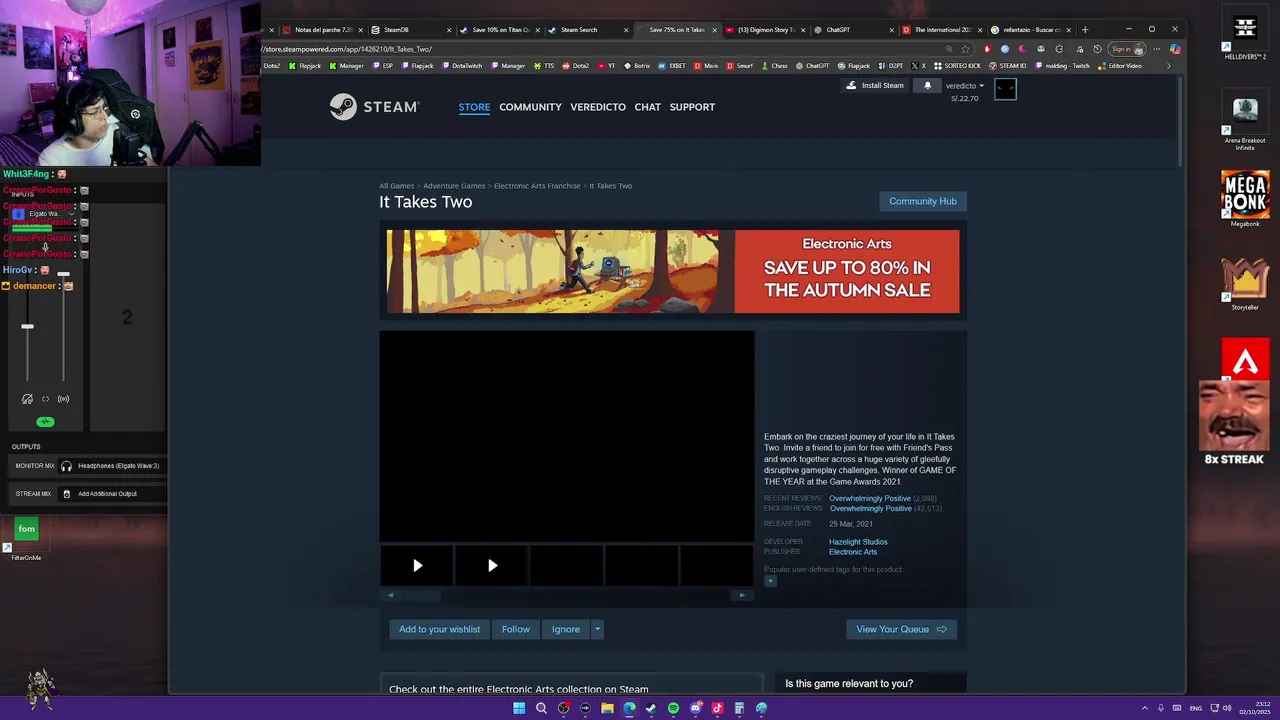The width and height of the screenshot is (1280, 720).
Task: Adjust the left monitor volume fader
Action: click(27, 326)
